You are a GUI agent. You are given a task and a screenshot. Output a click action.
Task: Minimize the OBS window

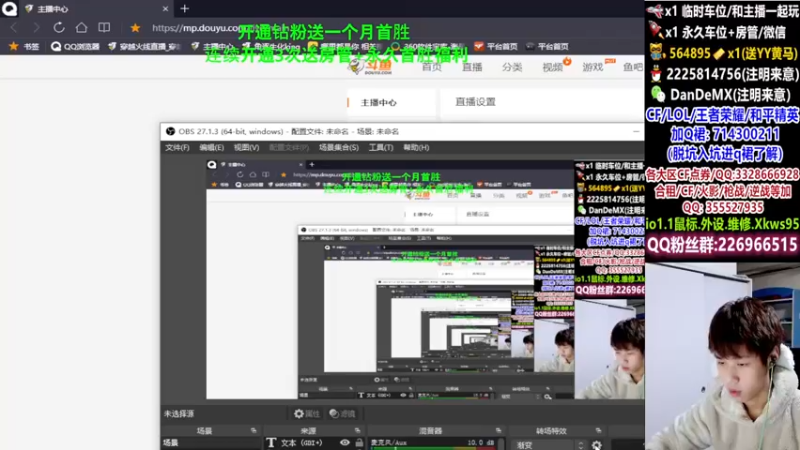(636, 132)
